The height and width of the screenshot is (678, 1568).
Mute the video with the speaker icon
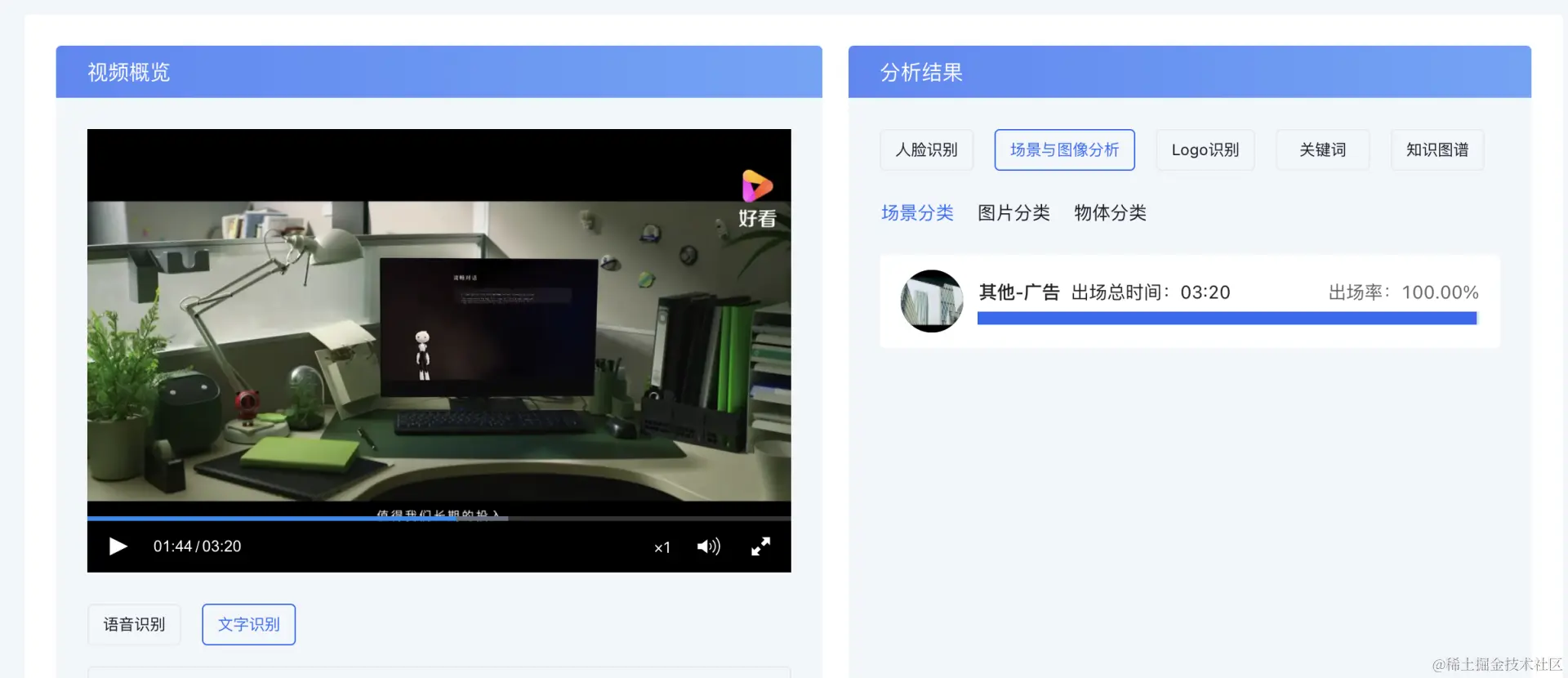[x=708, y=546]
